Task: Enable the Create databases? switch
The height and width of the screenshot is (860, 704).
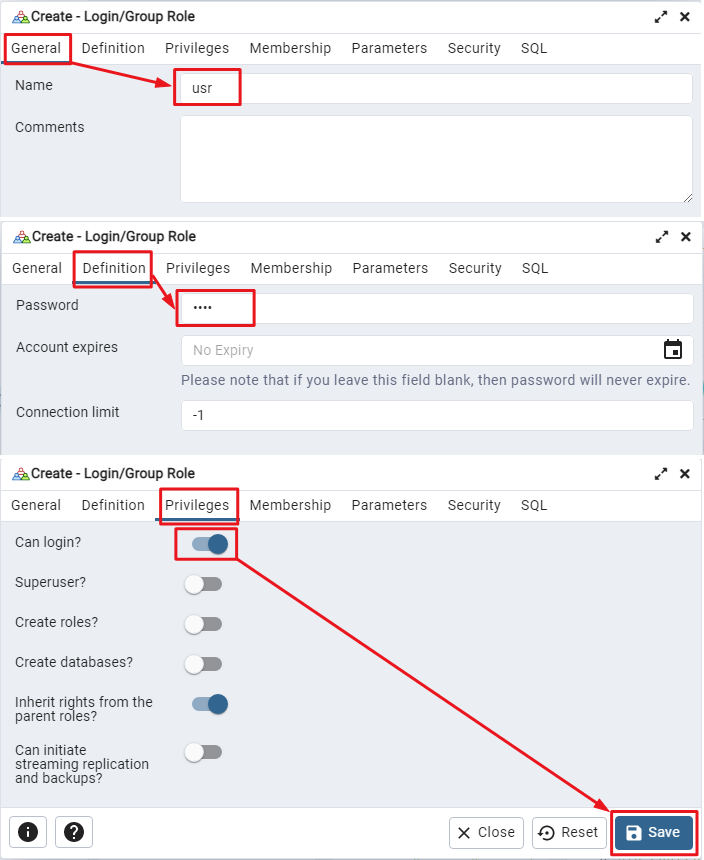Action: (203, 664)
